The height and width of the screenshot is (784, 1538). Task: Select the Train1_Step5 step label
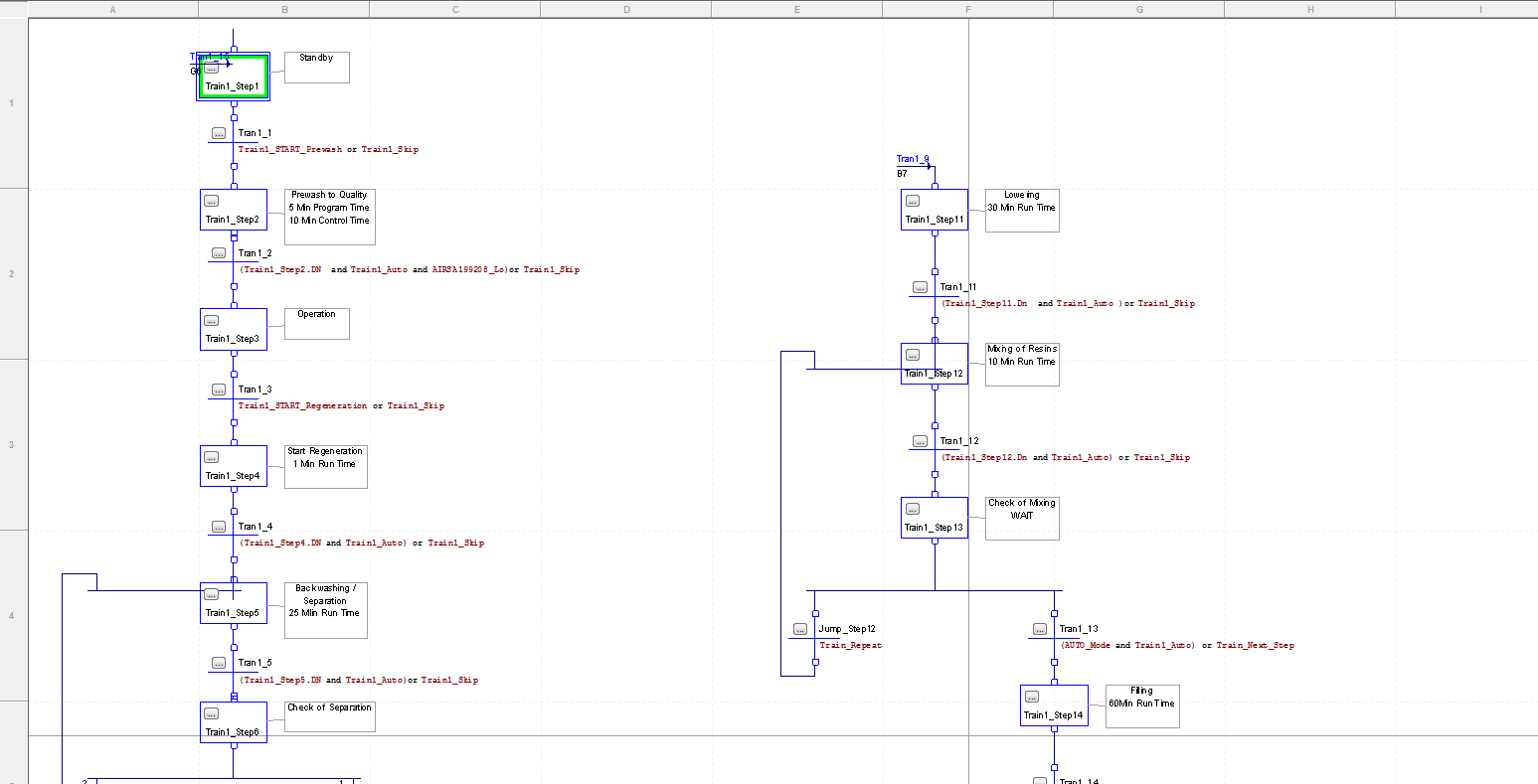click(232, 613)
